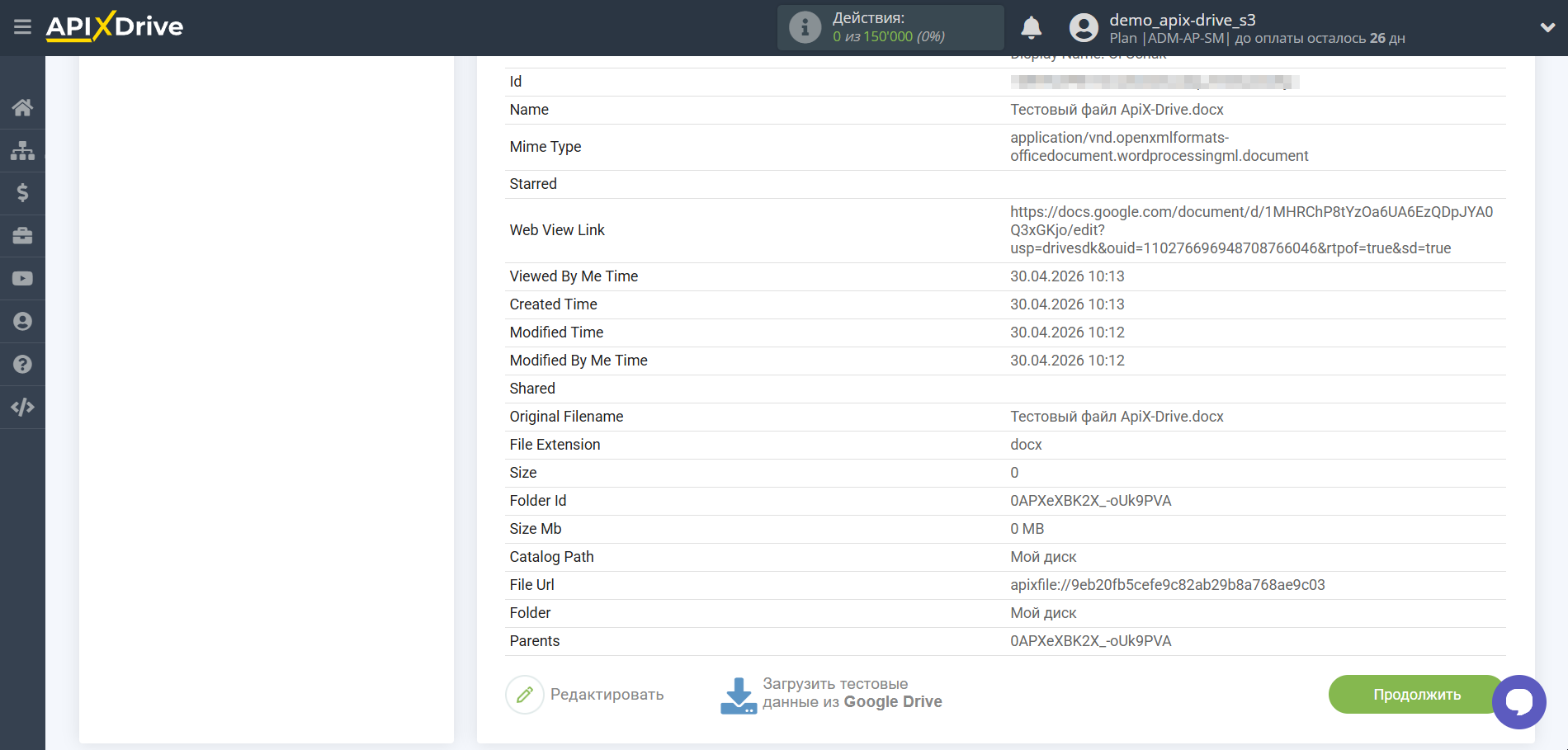Go to Home in sidebar
Screen dimensions: 1568x750
(x=22, y=107)
